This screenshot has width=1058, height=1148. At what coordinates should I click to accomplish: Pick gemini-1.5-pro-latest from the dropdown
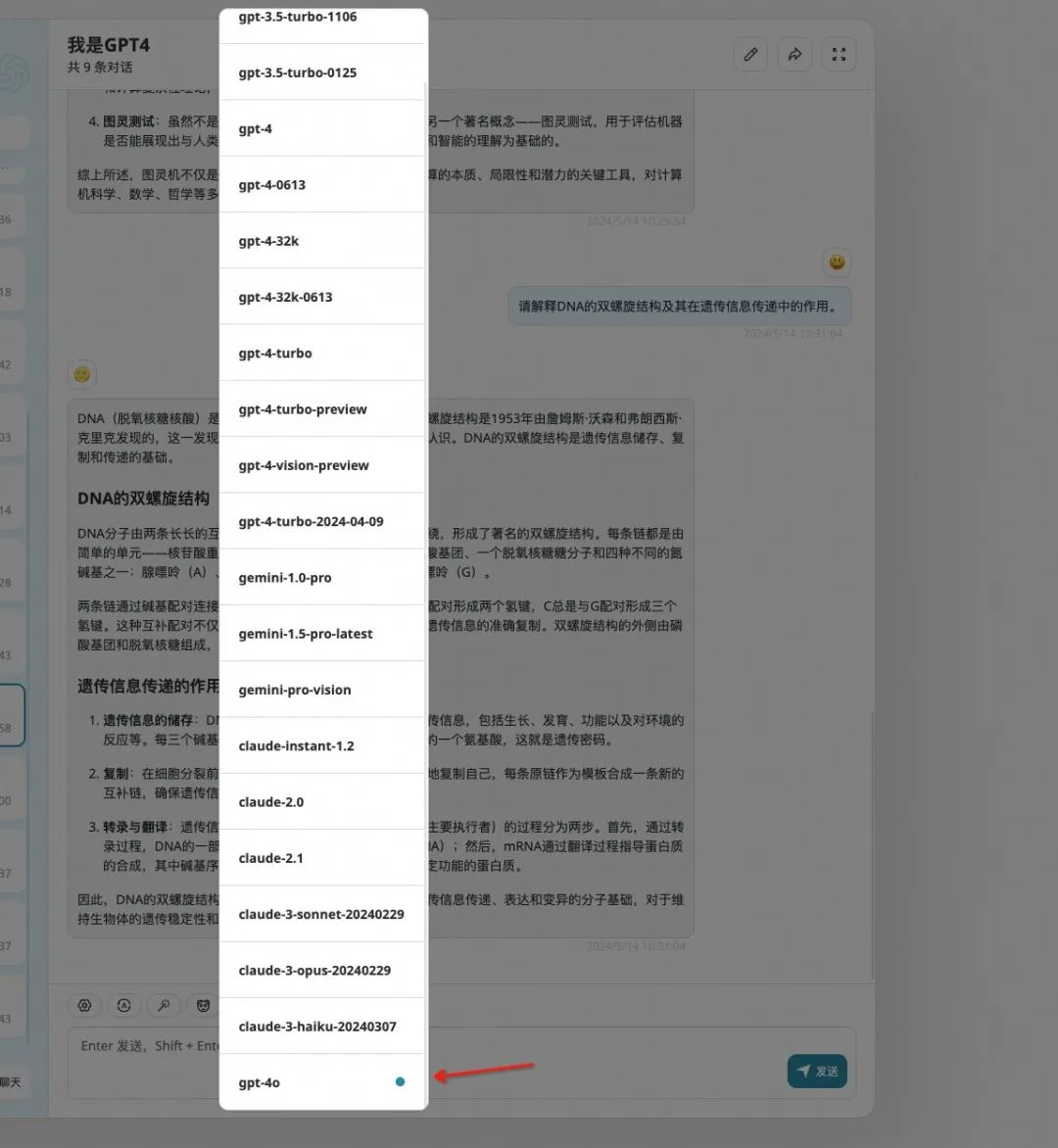(x=306, y=633)
